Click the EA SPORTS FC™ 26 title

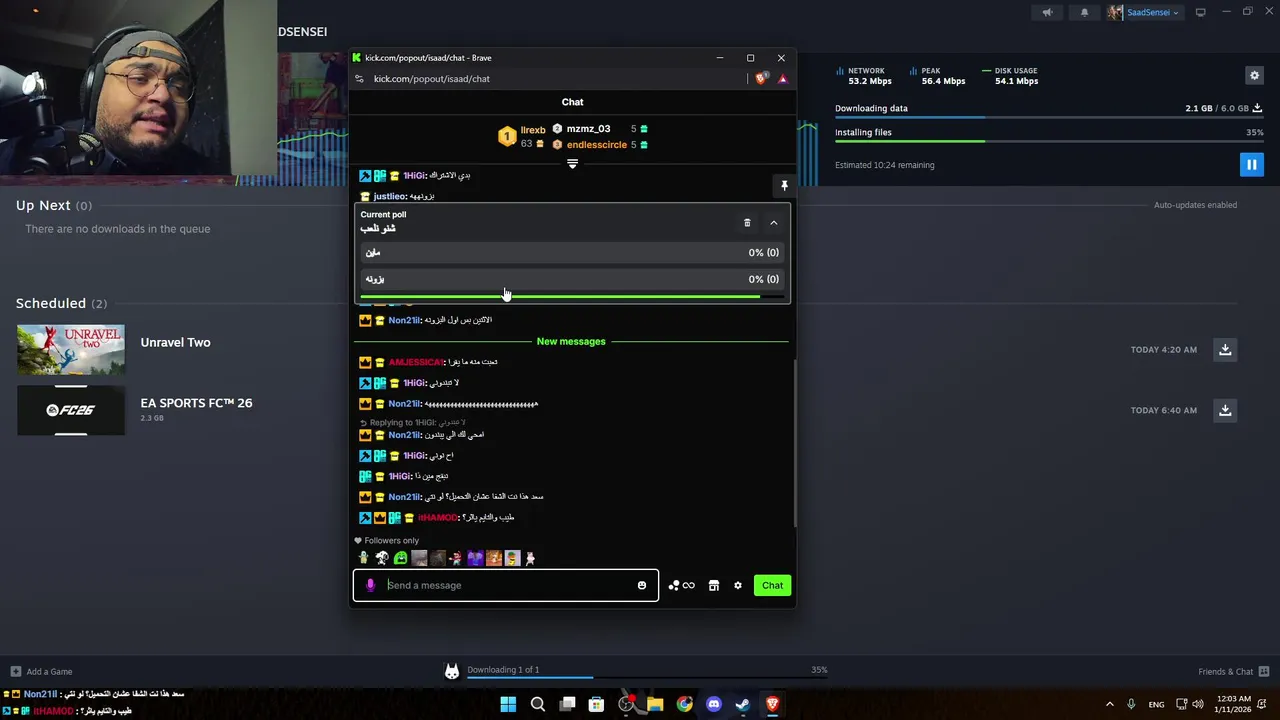(196, 403)
